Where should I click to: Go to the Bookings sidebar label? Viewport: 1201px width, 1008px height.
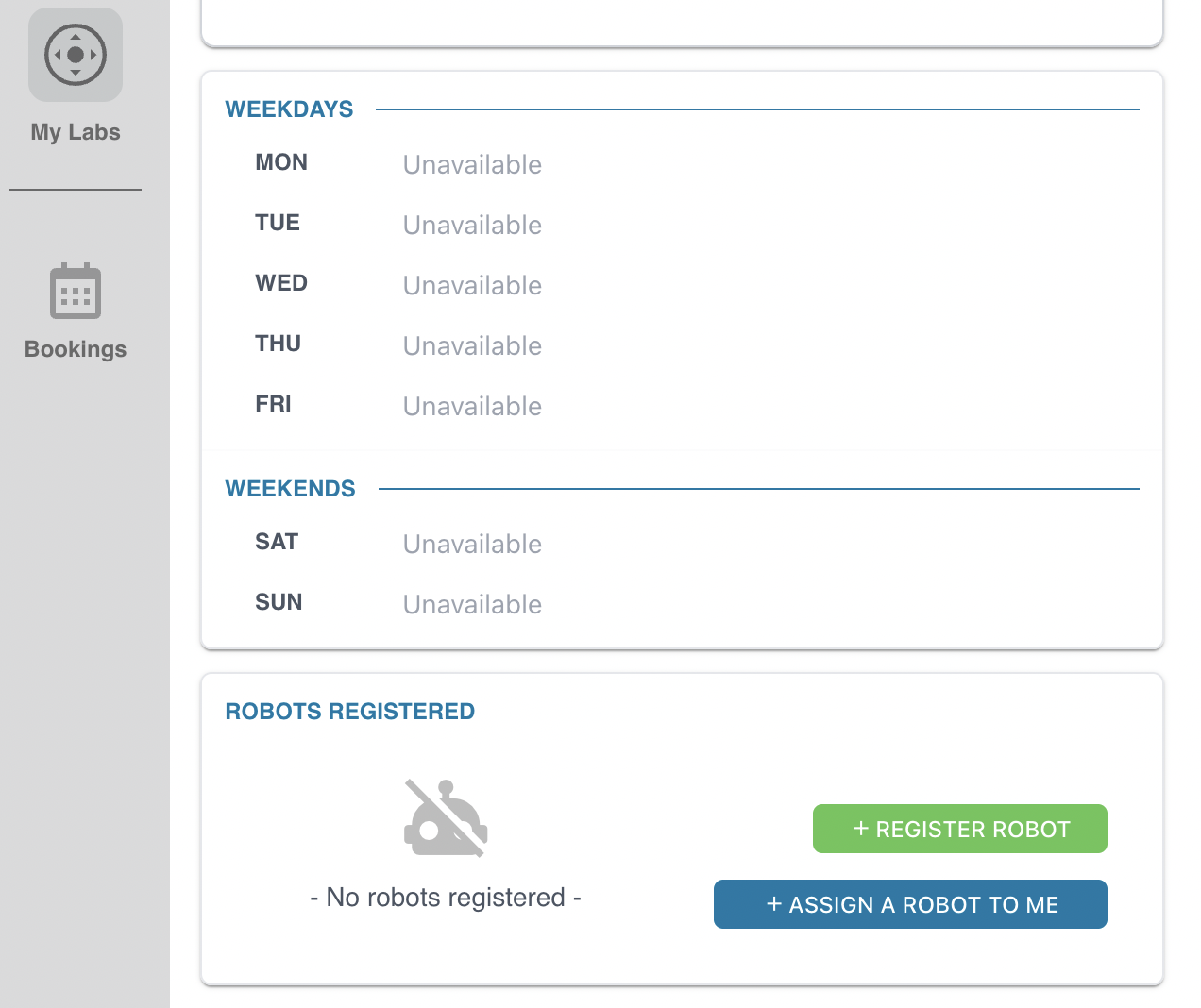coord(76,349)
